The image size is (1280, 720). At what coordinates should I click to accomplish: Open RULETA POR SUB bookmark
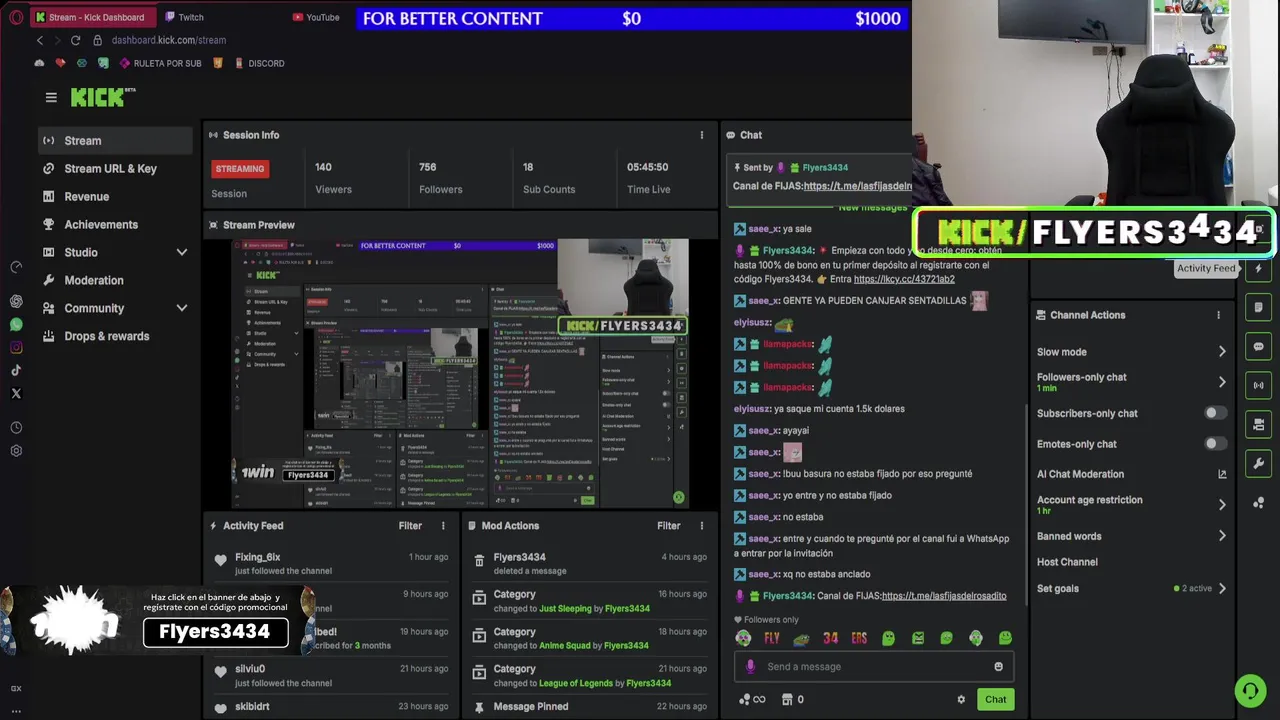click(160, 63)
